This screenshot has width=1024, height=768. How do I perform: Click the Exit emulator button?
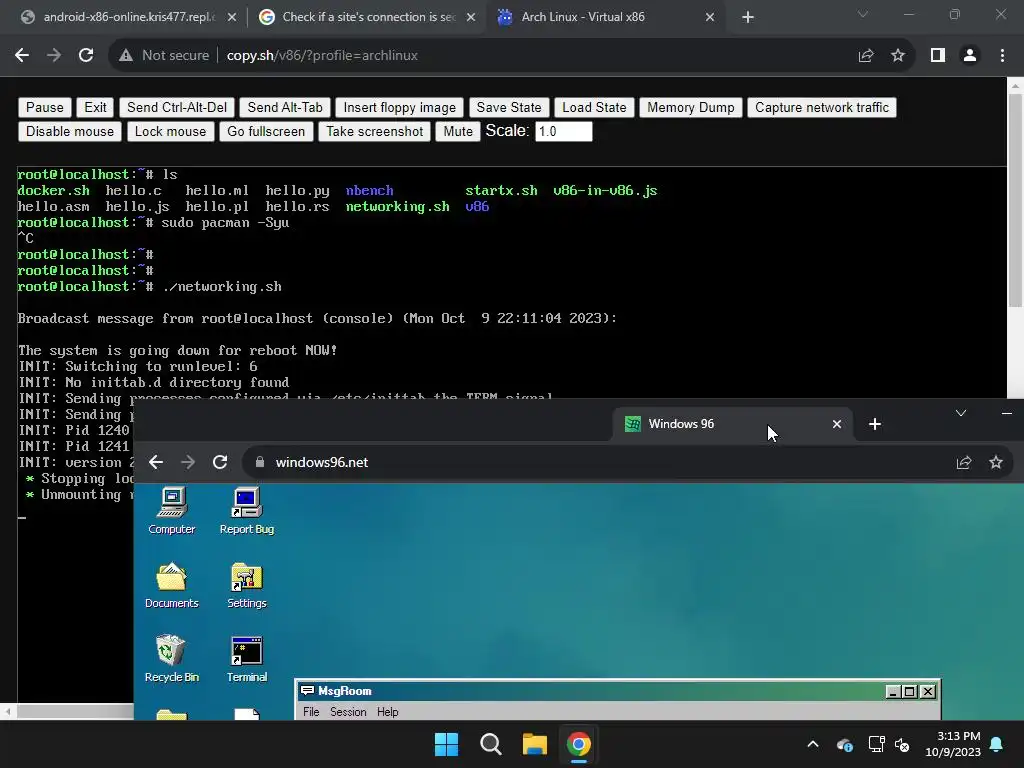coord(95,107)
